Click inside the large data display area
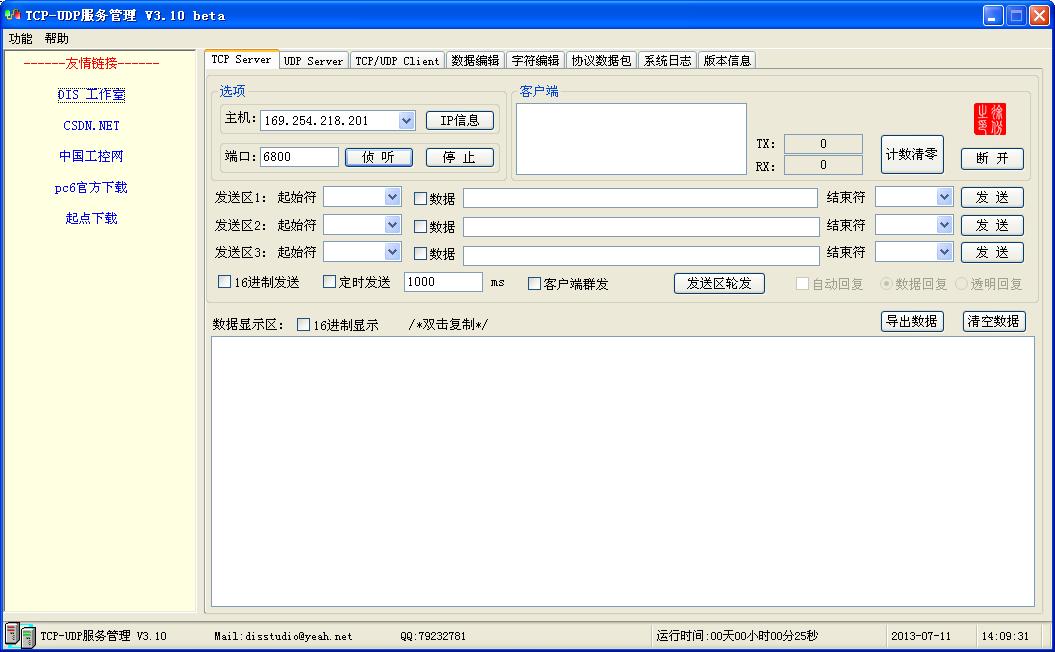This screenshot has height=652, width=1055. pyautogui.click(x=623, y=472)
